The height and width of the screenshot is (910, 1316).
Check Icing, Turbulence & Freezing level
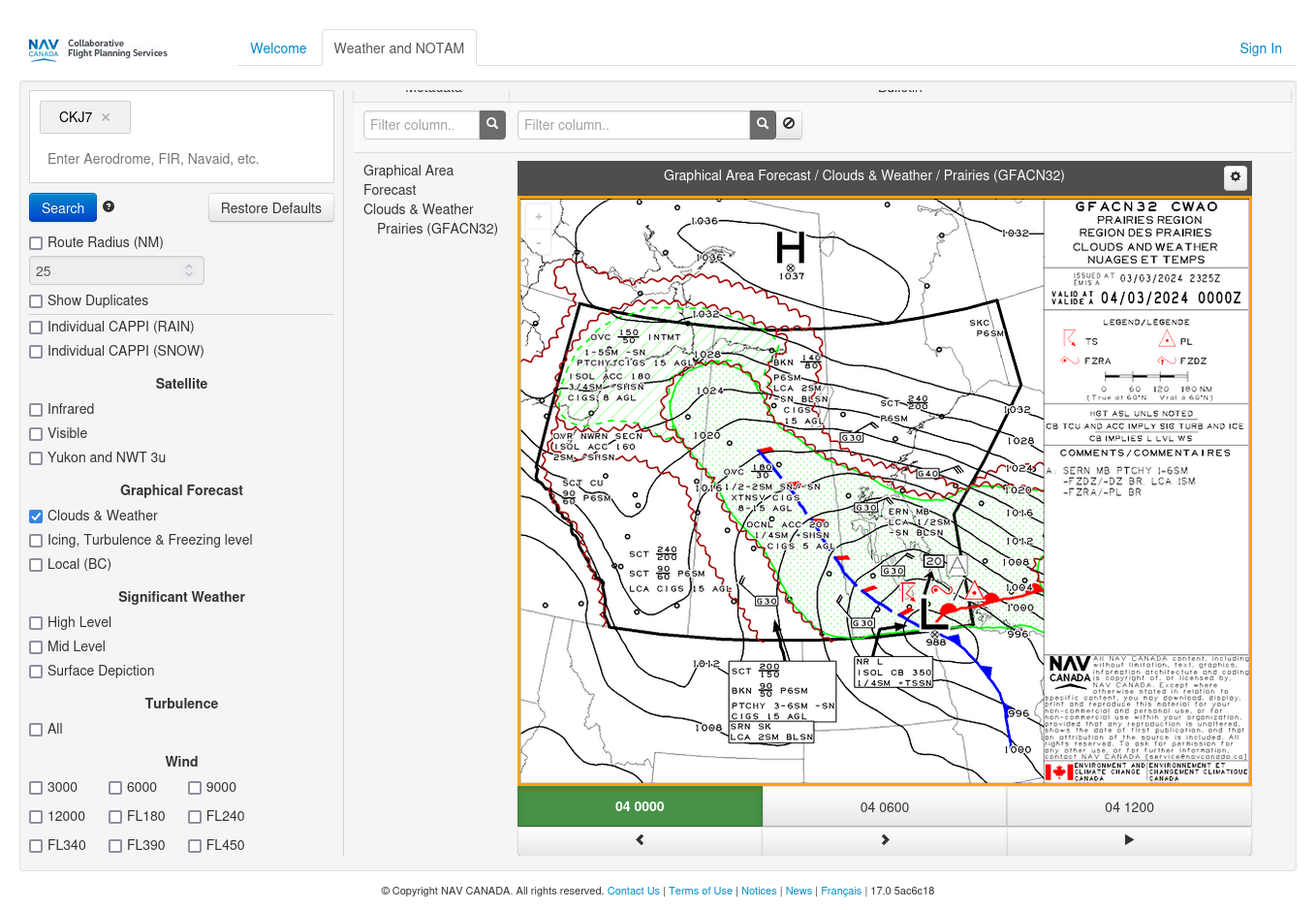(36, 541)
